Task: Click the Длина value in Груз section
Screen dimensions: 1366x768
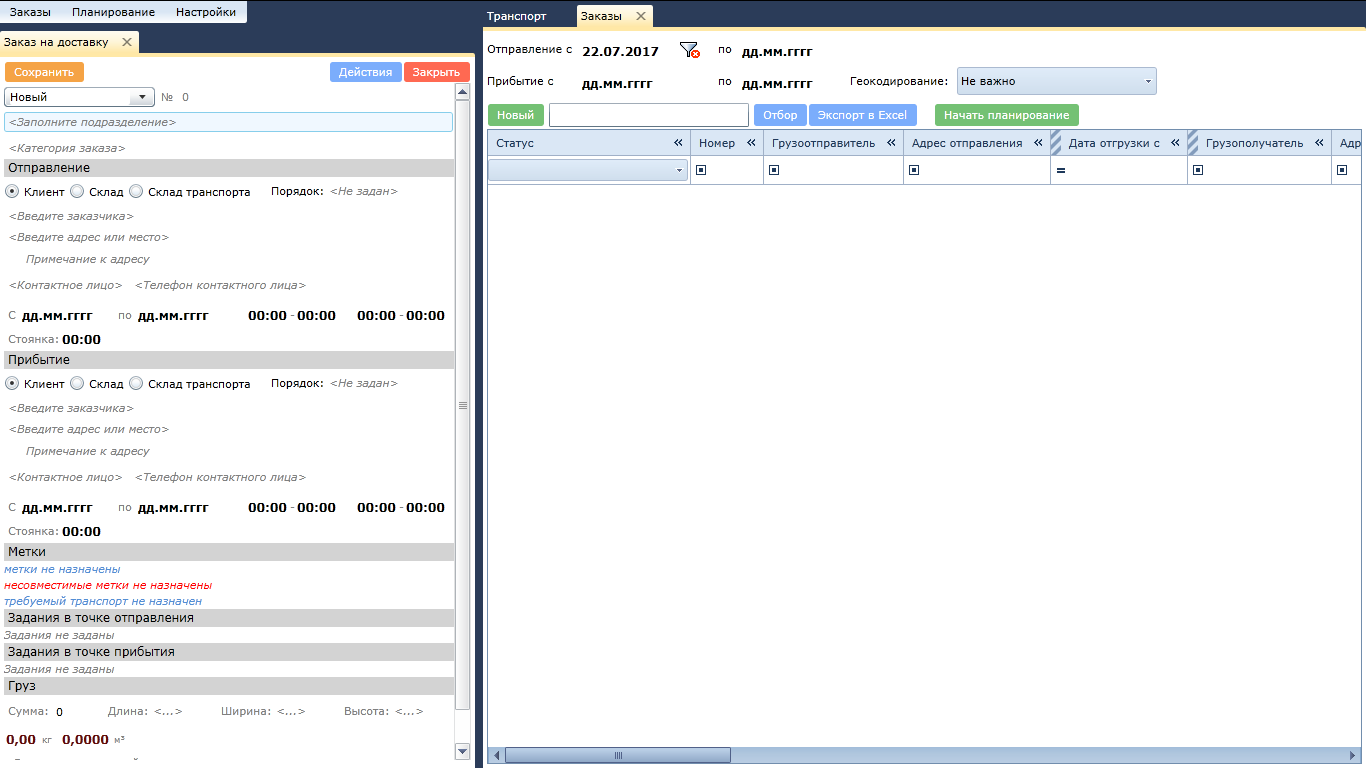Action: tap(168, 711)
